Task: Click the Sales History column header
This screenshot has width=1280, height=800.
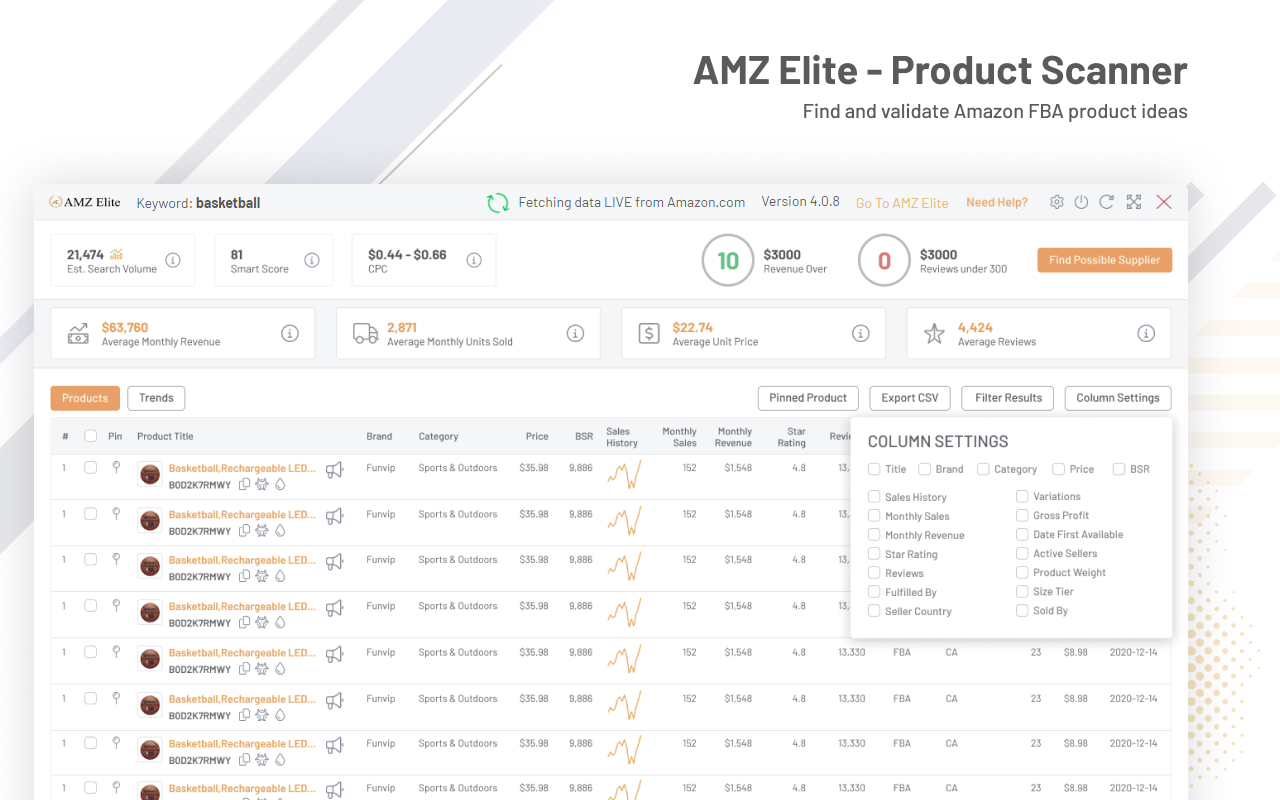Action: [622, 437]
